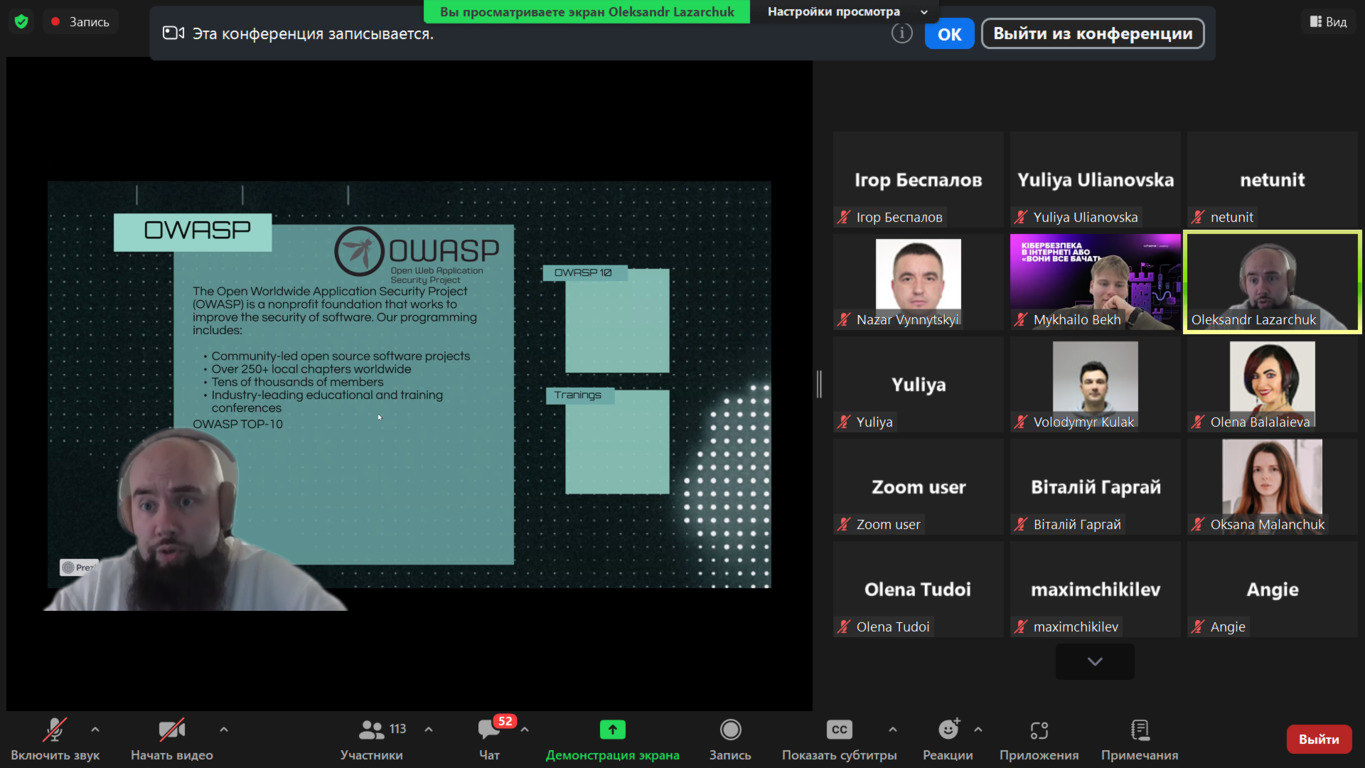
Task: Click the OWASP title box on slide
Action: (193, 231)
